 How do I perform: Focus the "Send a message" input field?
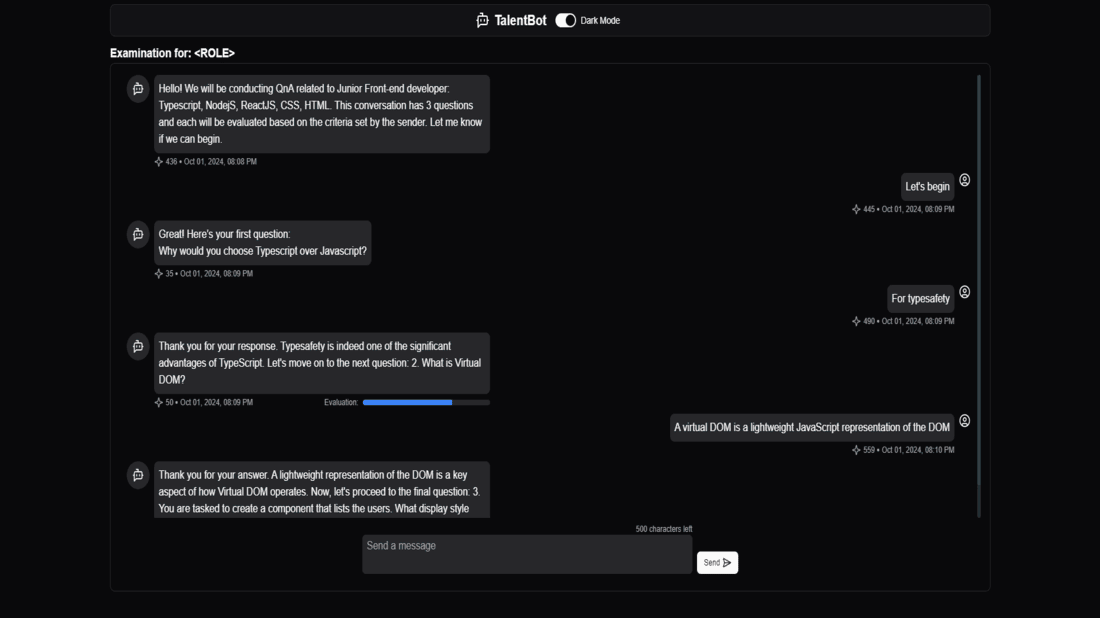click(x=527, y=554)
